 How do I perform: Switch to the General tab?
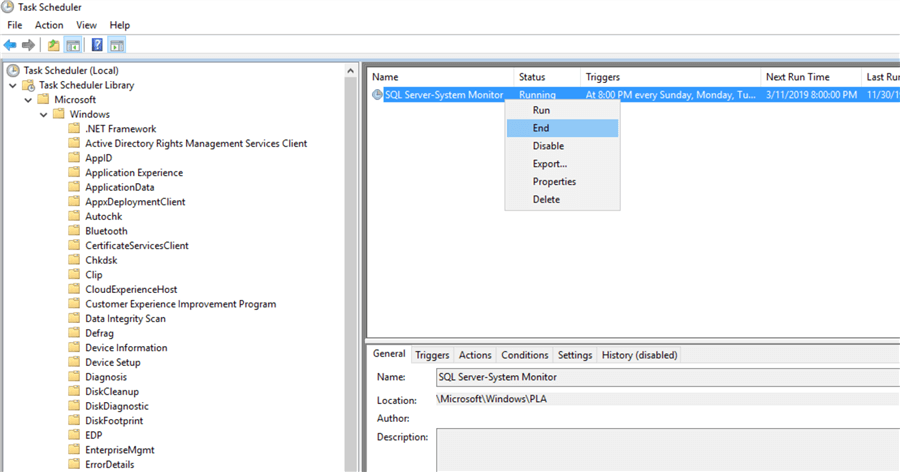coord(389,354)
